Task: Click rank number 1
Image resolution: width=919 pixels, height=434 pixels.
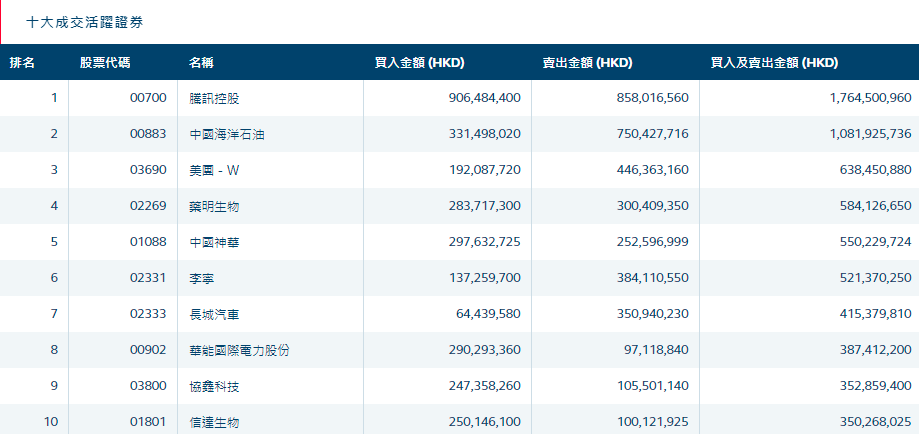Action: 55,99
